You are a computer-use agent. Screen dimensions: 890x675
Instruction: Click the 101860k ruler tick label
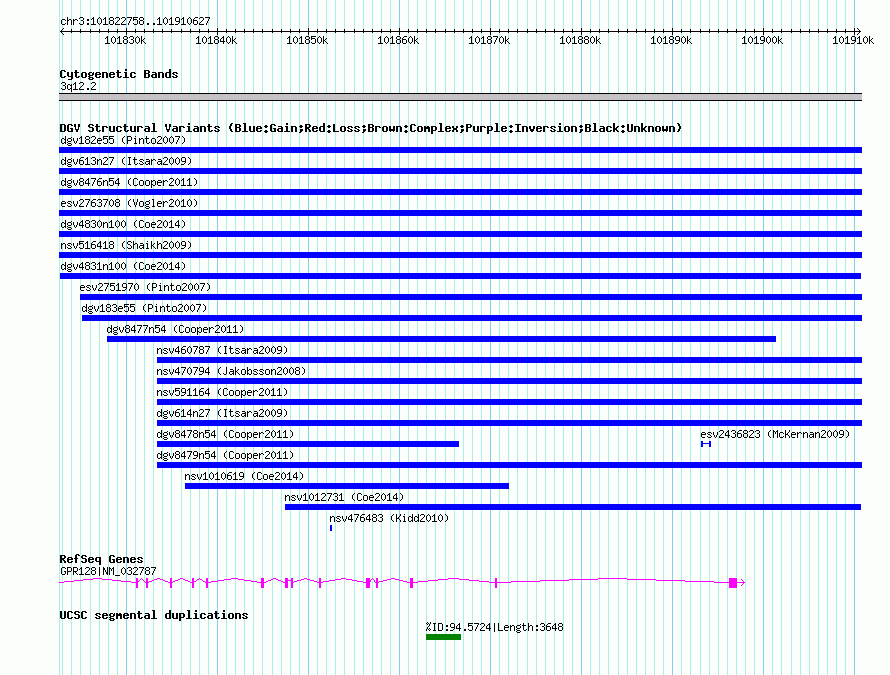click(x=398, y=40)
